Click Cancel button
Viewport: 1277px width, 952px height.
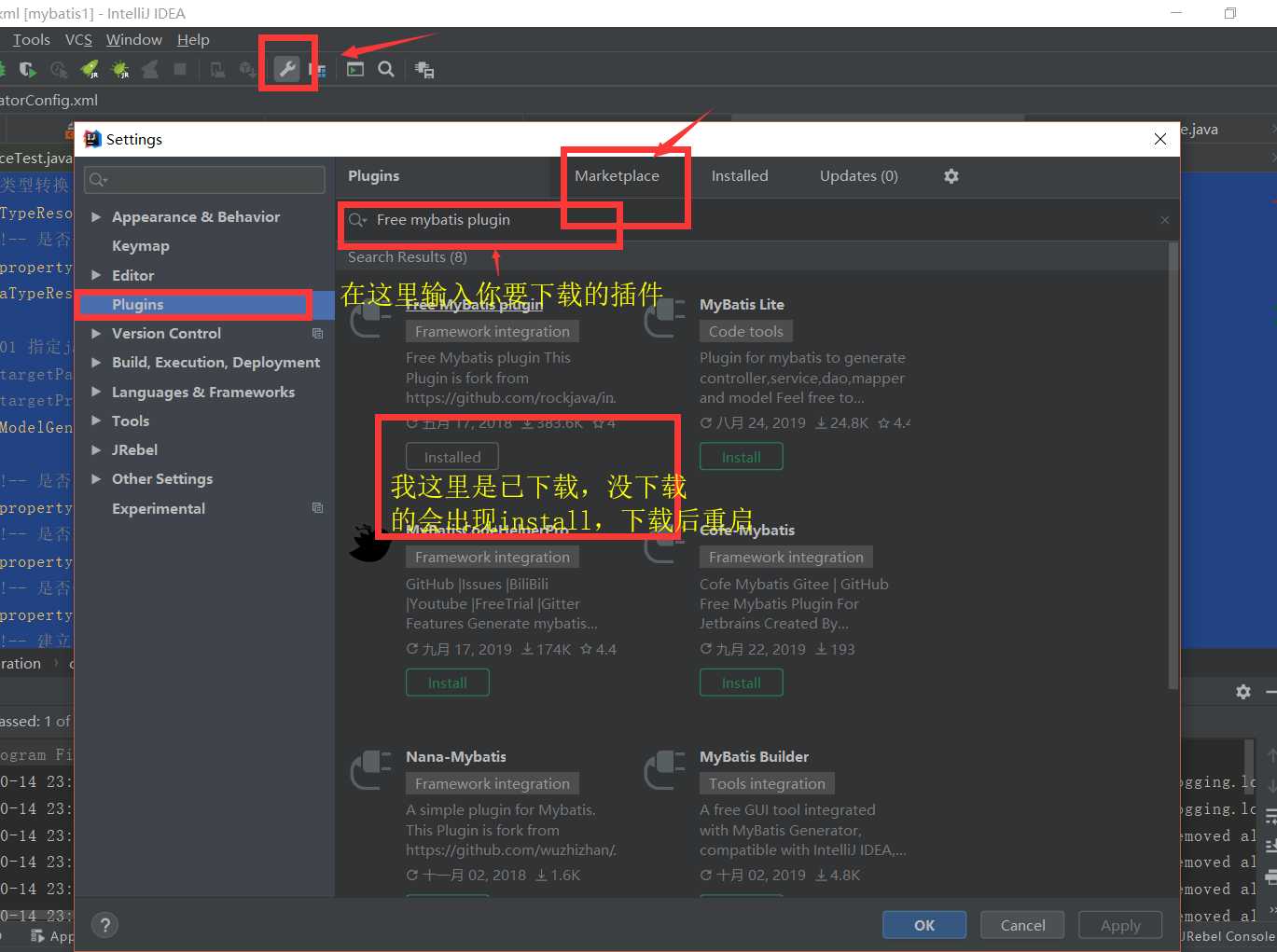1023,925
